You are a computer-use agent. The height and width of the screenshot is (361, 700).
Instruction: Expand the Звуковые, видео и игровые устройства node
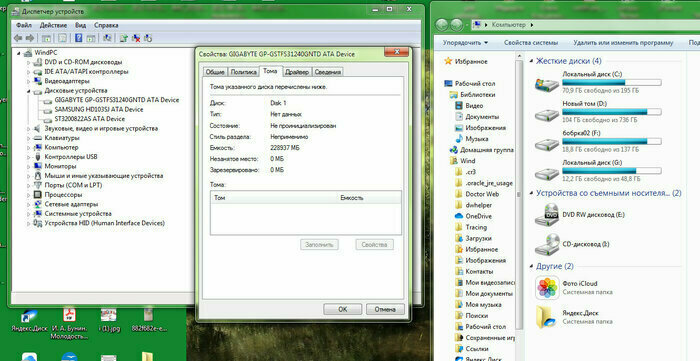pyautogui.click(x=29, y=129)
